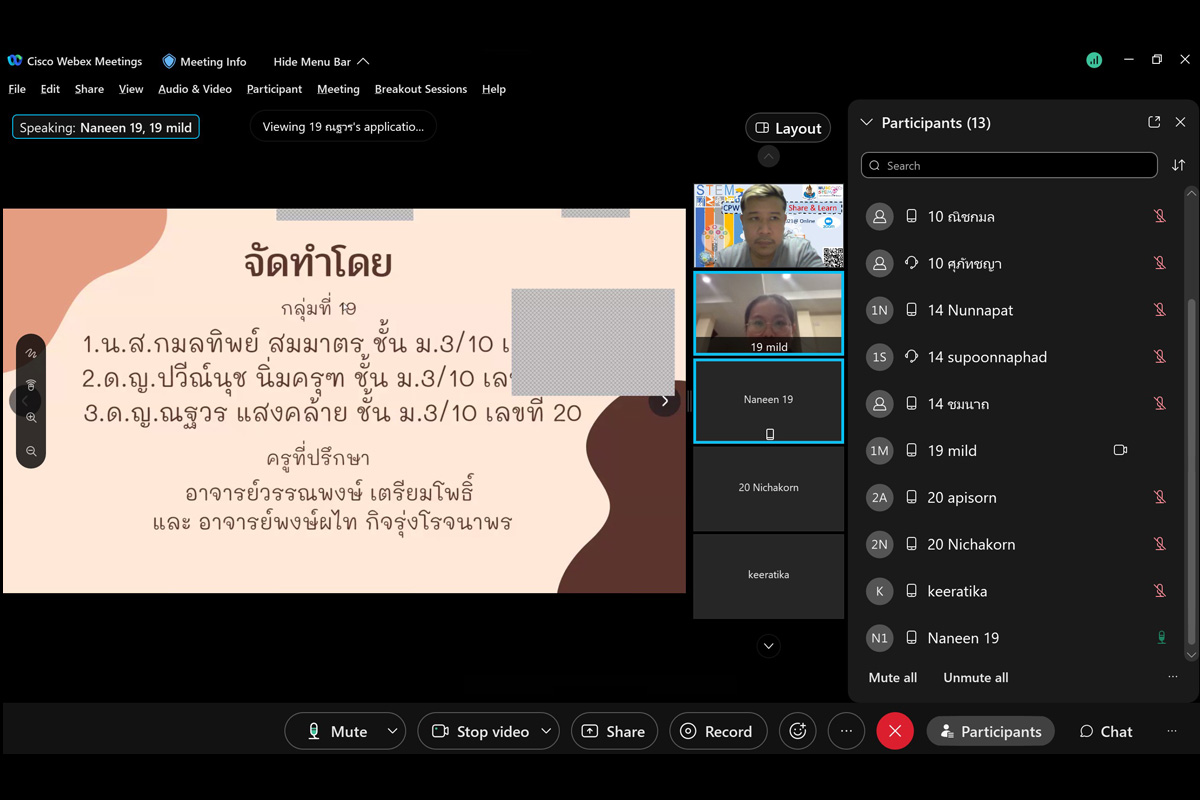Unmute participant 20 apisorn microphone icon
1200x800 pixels.
coord(1160,497)
